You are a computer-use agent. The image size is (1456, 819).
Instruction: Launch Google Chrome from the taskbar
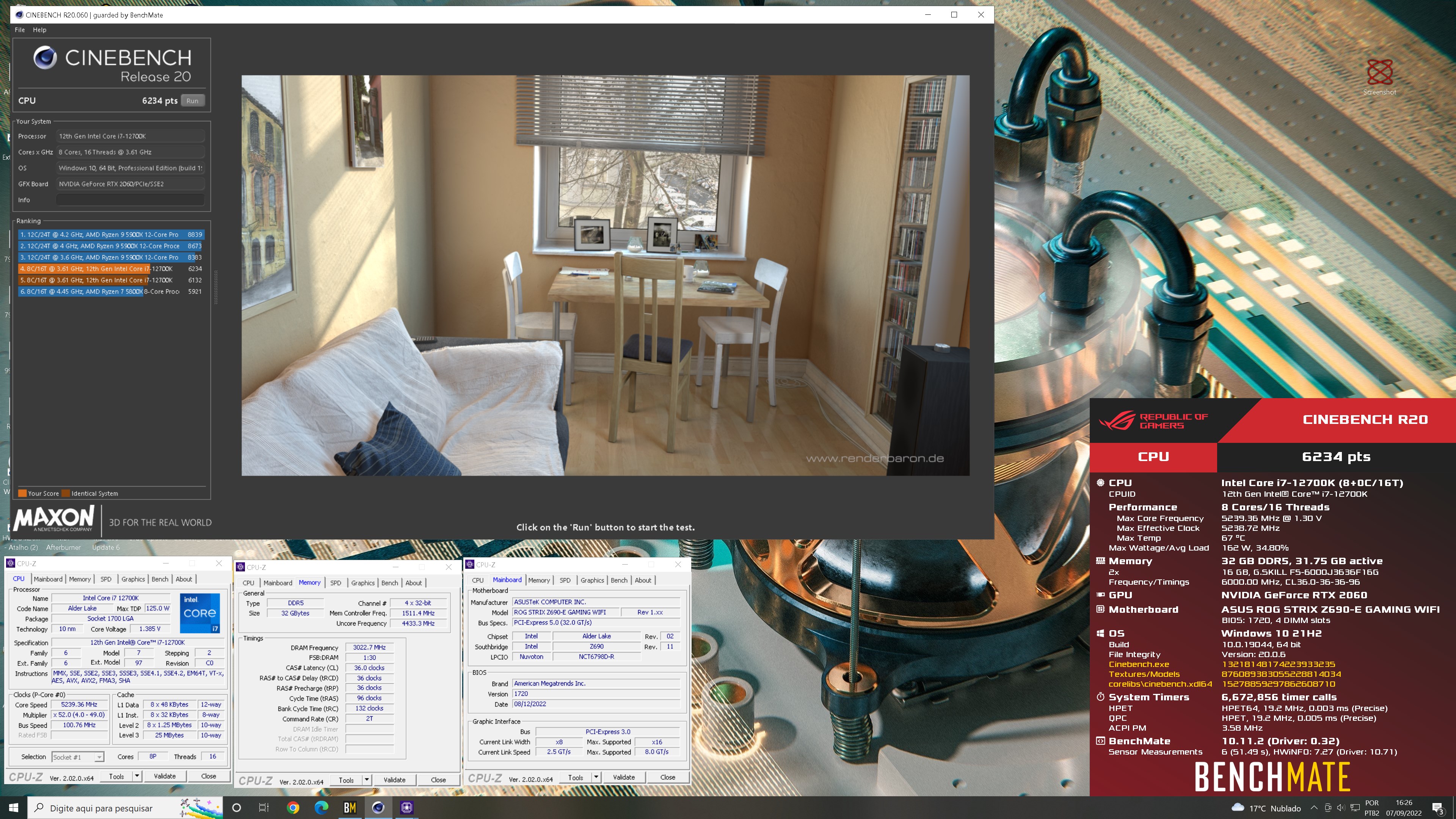coord(293,808)
